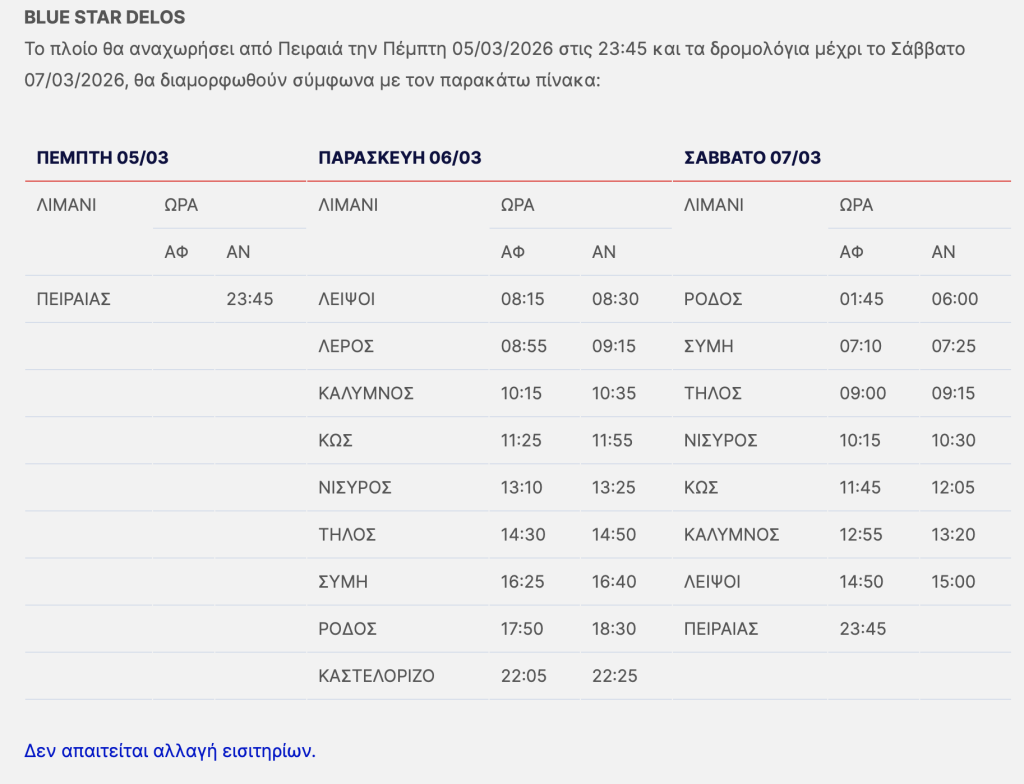This screenshot has height=784, width=1024.
Task: Select the 14:30 time in Friday's ΤΗΛΟΣ row
Action: click(523, 535)
